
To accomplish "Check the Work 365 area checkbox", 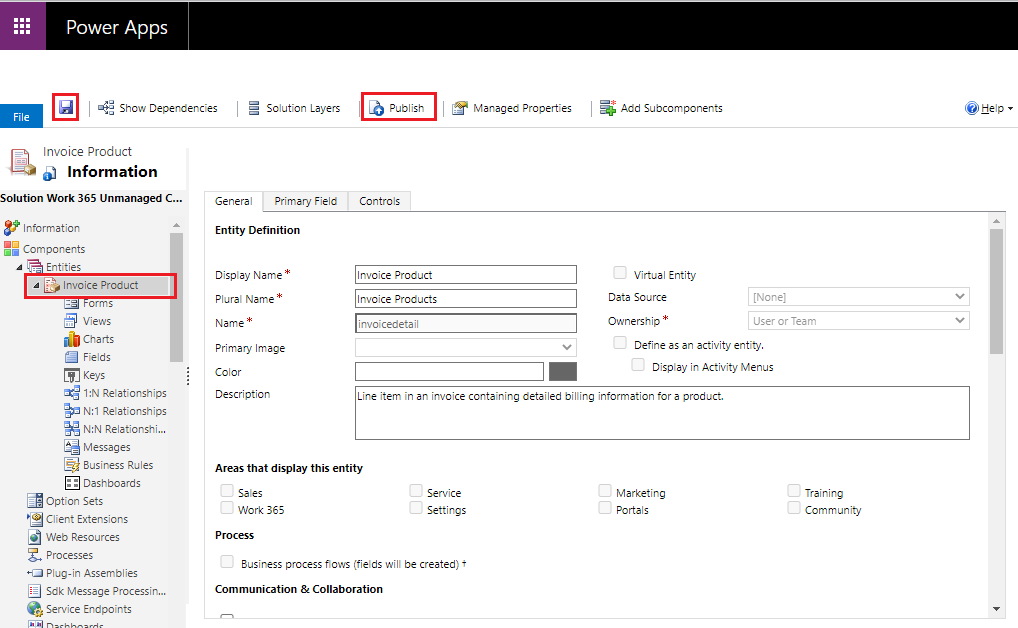I will point(227,508).
